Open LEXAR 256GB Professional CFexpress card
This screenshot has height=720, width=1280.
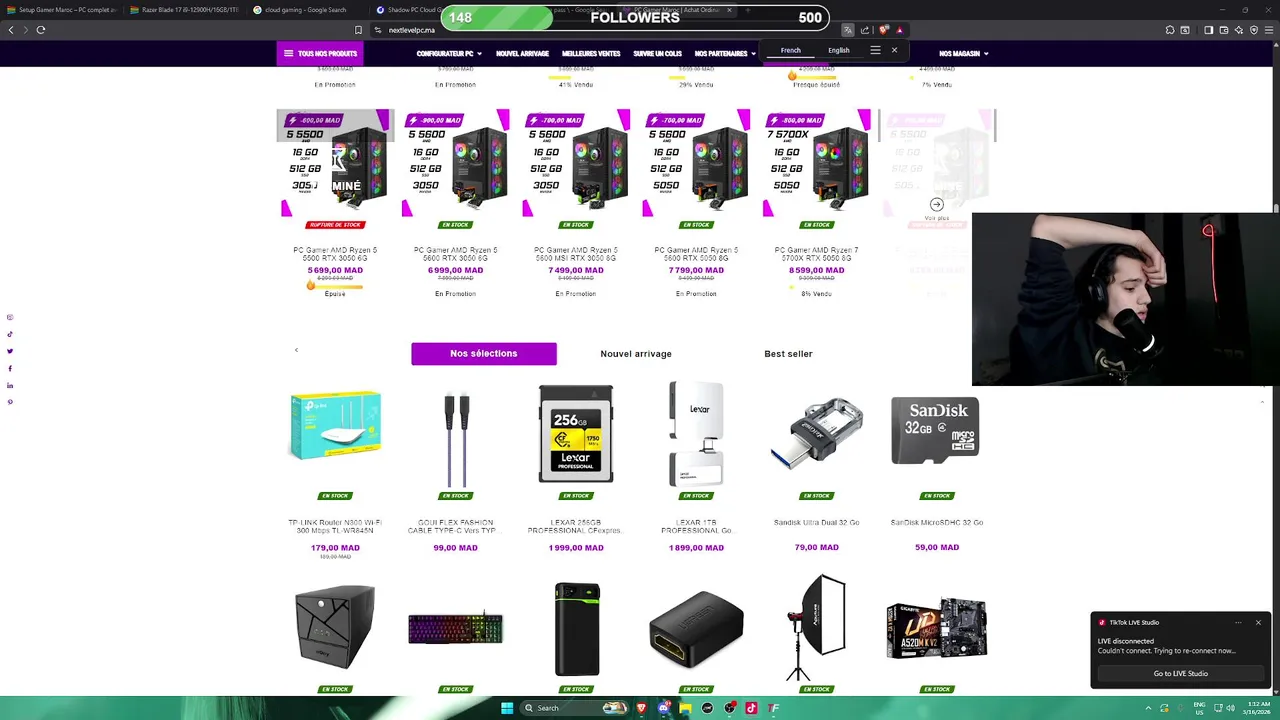576,433
